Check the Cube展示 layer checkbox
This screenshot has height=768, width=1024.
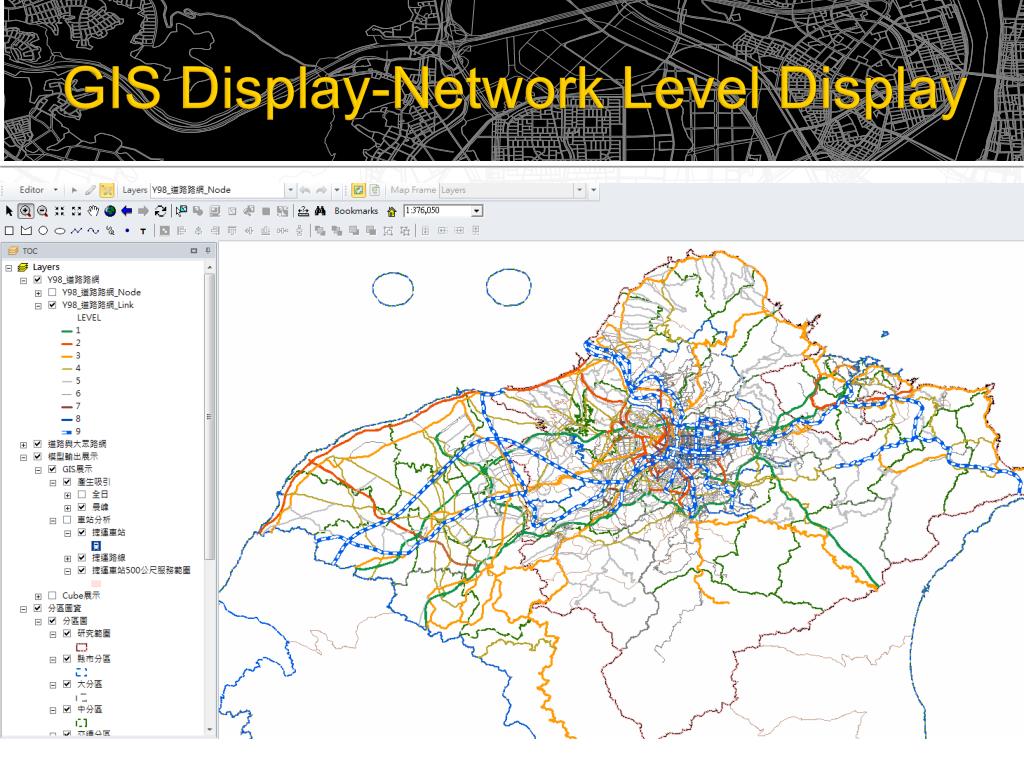(52, 595)
